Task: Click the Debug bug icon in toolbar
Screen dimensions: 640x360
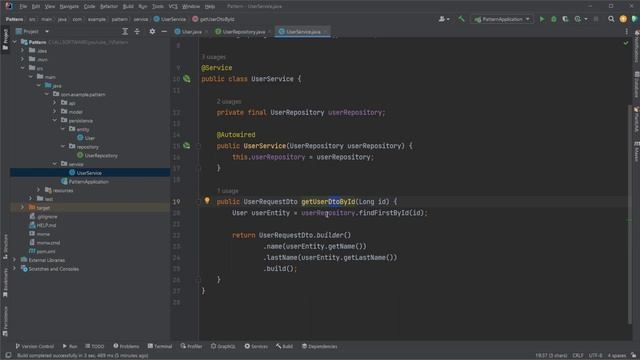Action: (x=554, y=19)
